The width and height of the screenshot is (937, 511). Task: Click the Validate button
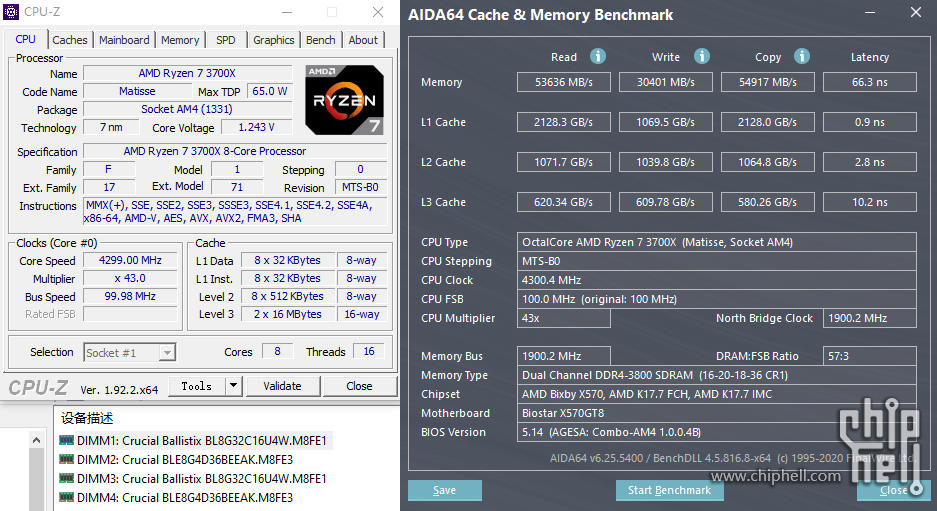[283, 386]
